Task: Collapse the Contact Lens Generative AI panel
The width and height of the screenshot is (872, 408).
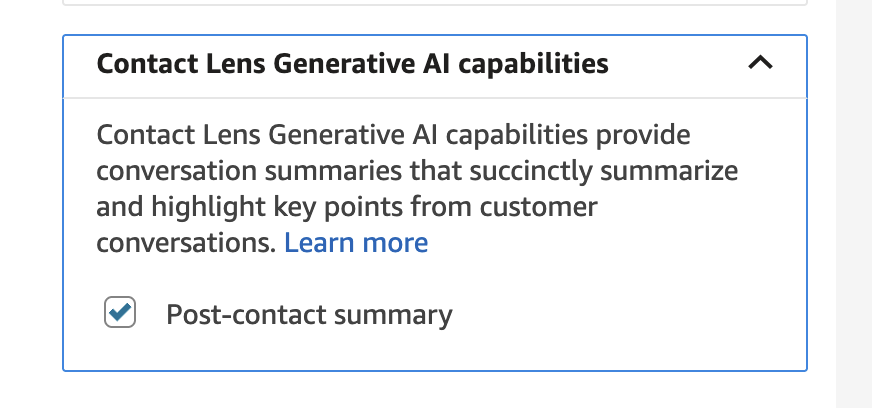Action: tap(760, 63)
